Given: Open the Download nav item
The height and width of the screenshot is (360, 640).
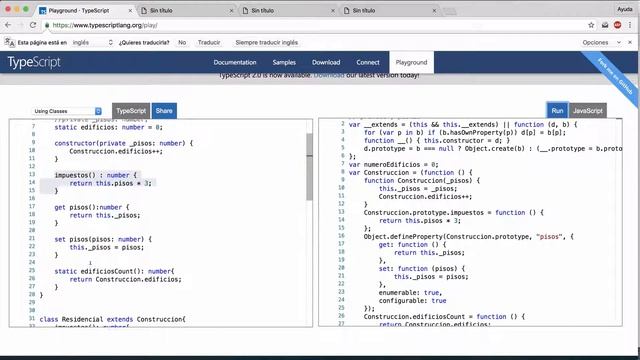Looking at the screenshot, I should [326, 62].
